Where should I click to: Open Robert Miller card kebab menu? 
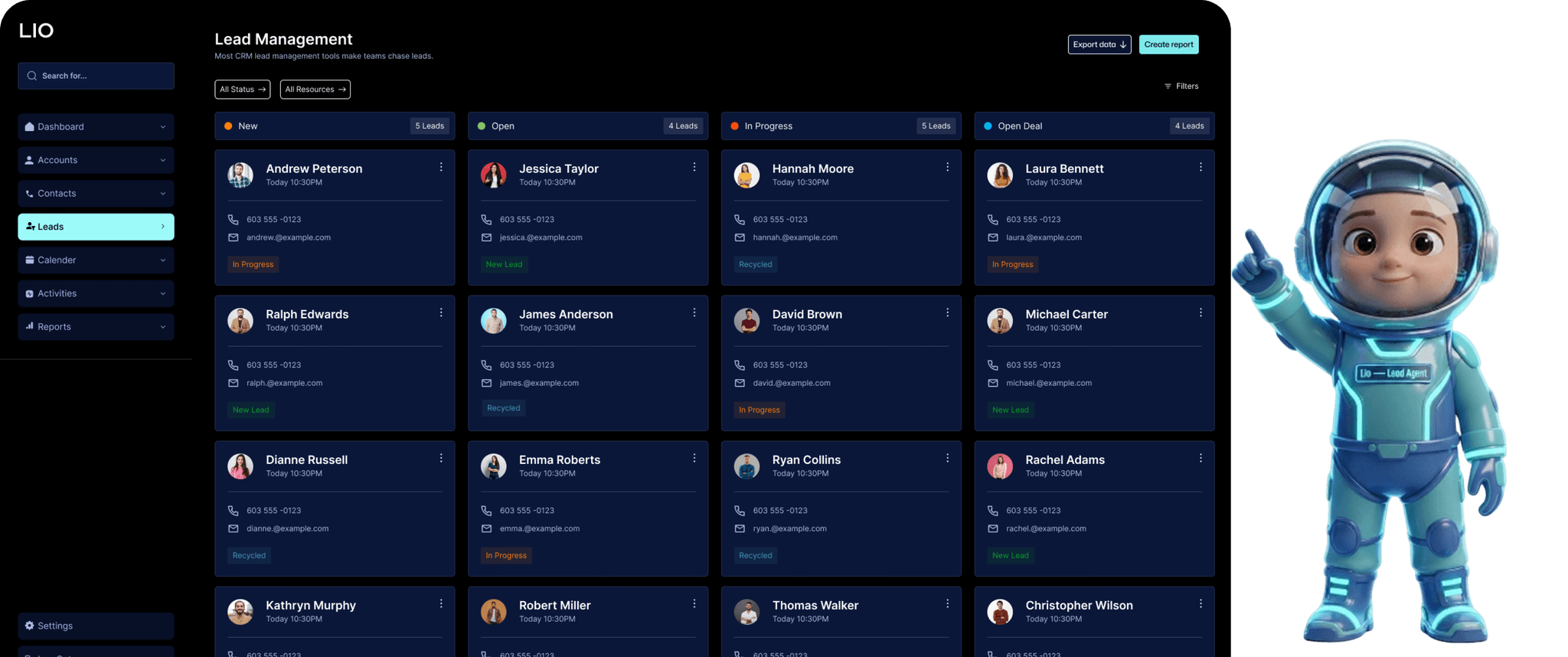click(x=694, y=603)
